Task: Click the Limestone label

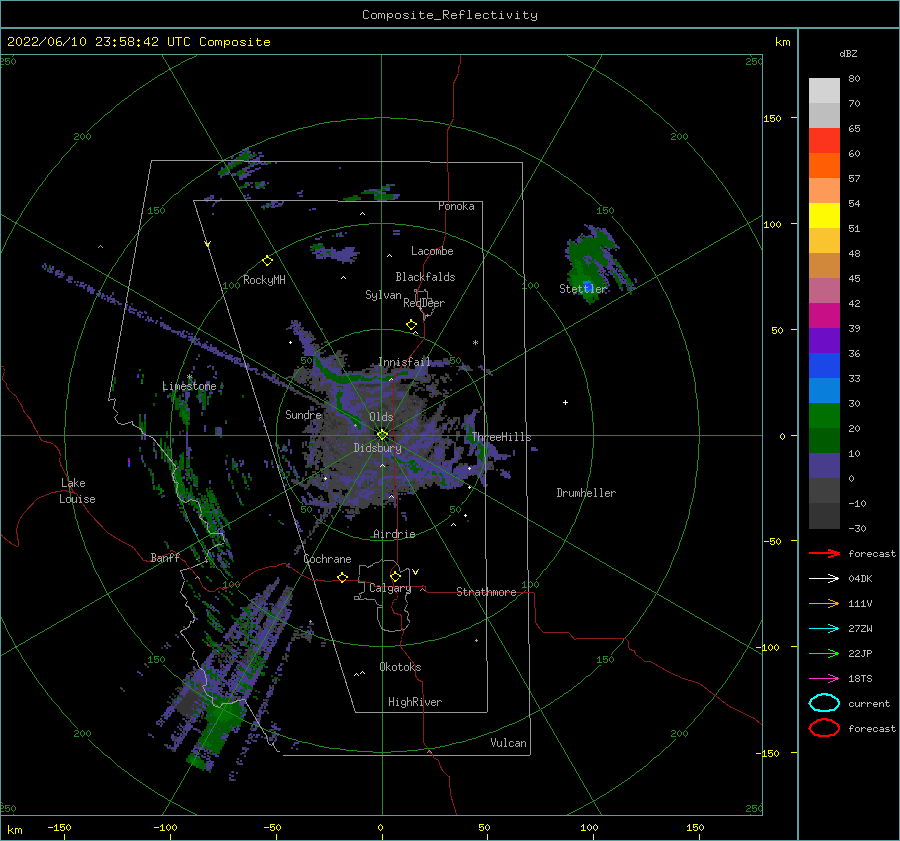Action: pyautogui.click(x=189, y=386)
